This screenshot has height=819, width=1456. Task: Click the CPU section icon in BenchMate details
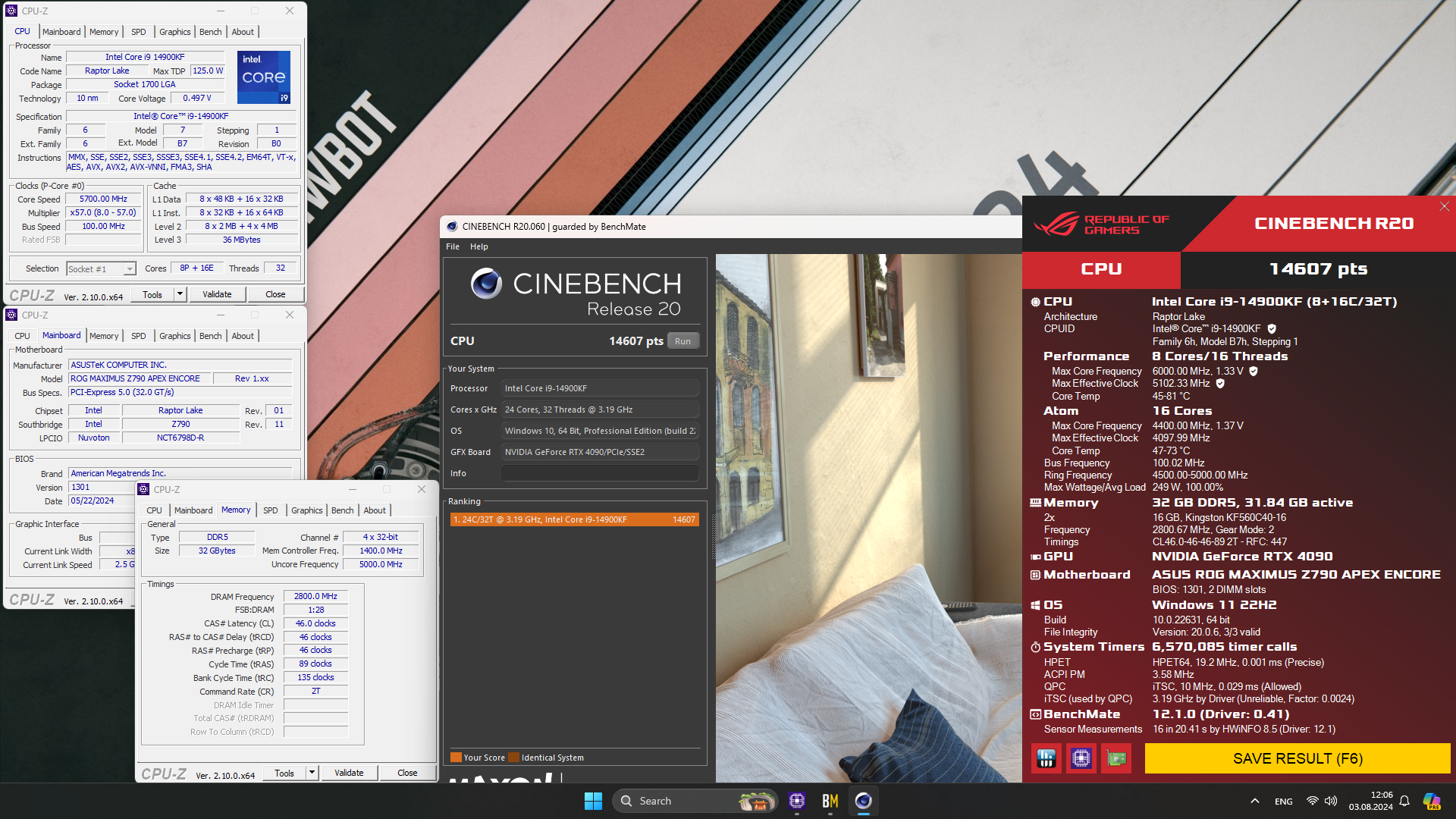(1035, 302)
